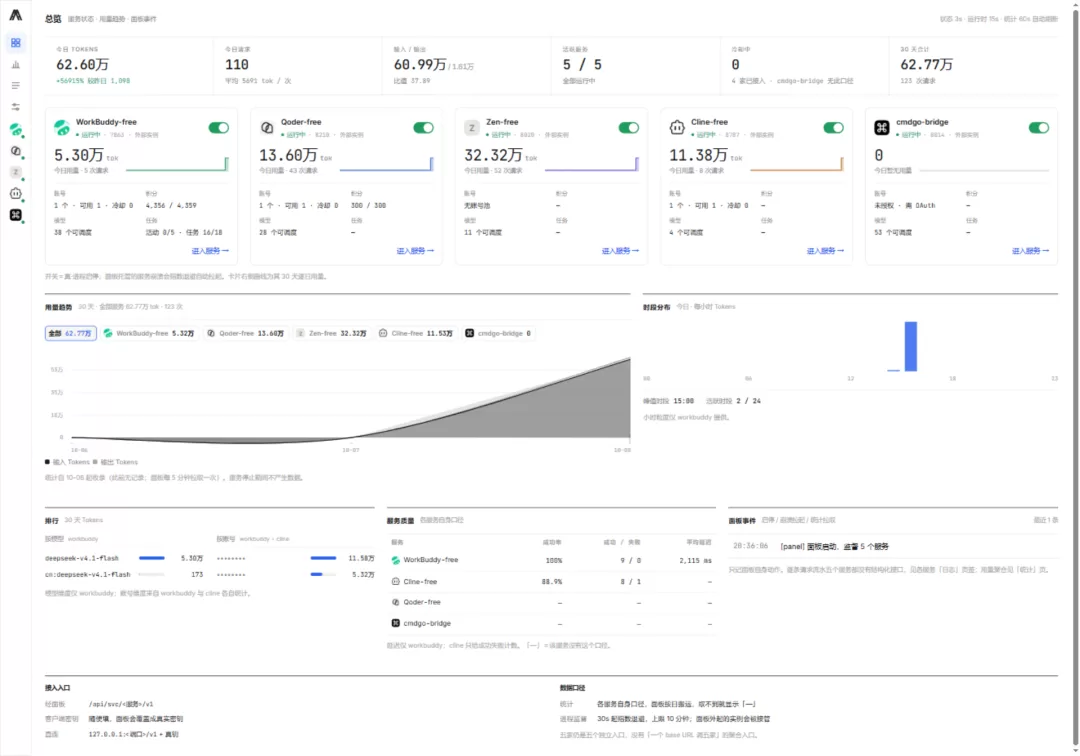Toggle the cmdgo-bridge service switch
1080x756 pixels.
pos(1039,127)
